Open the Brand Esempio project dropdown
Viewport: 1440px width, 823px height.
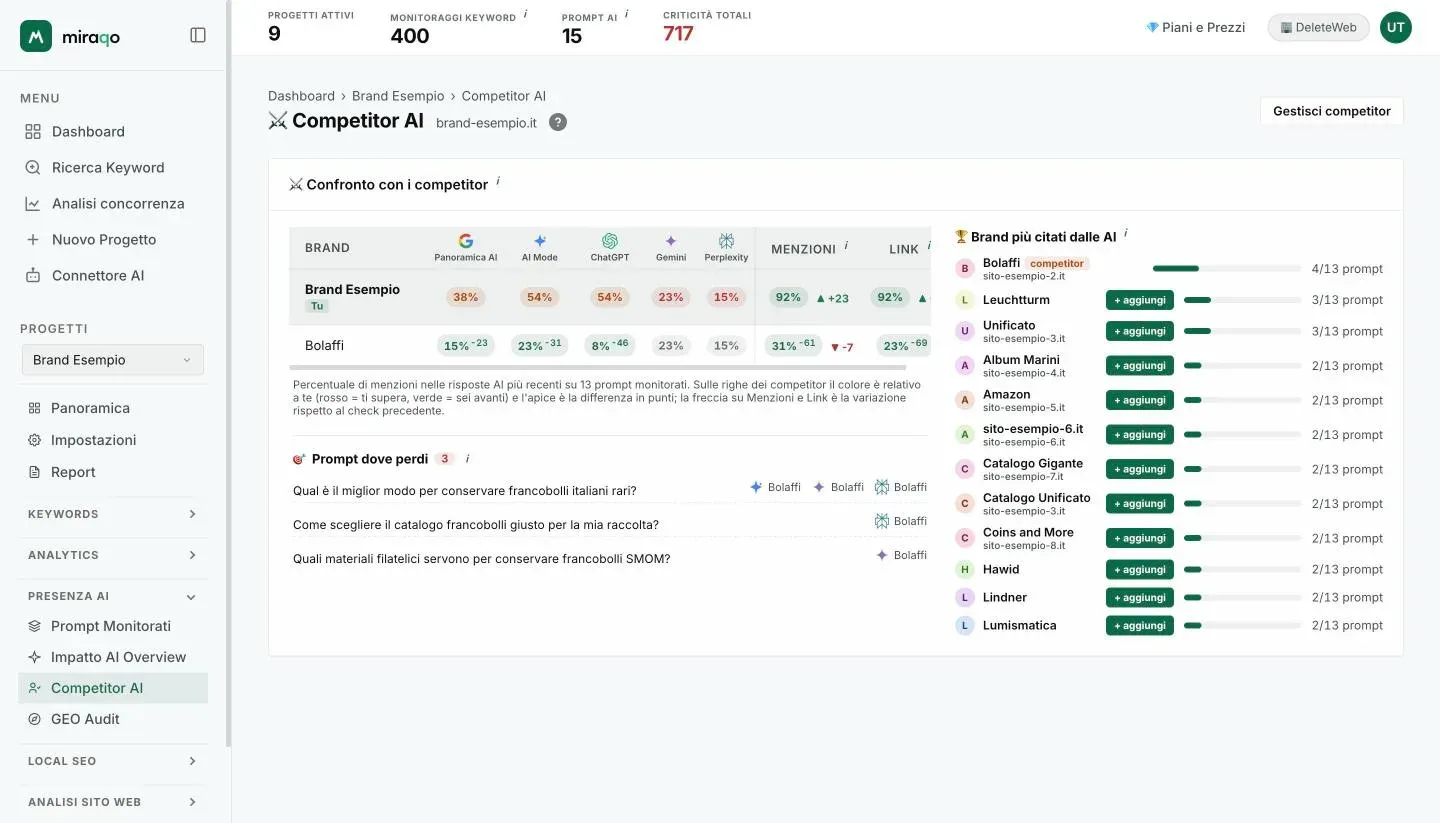tap(112, 360)
